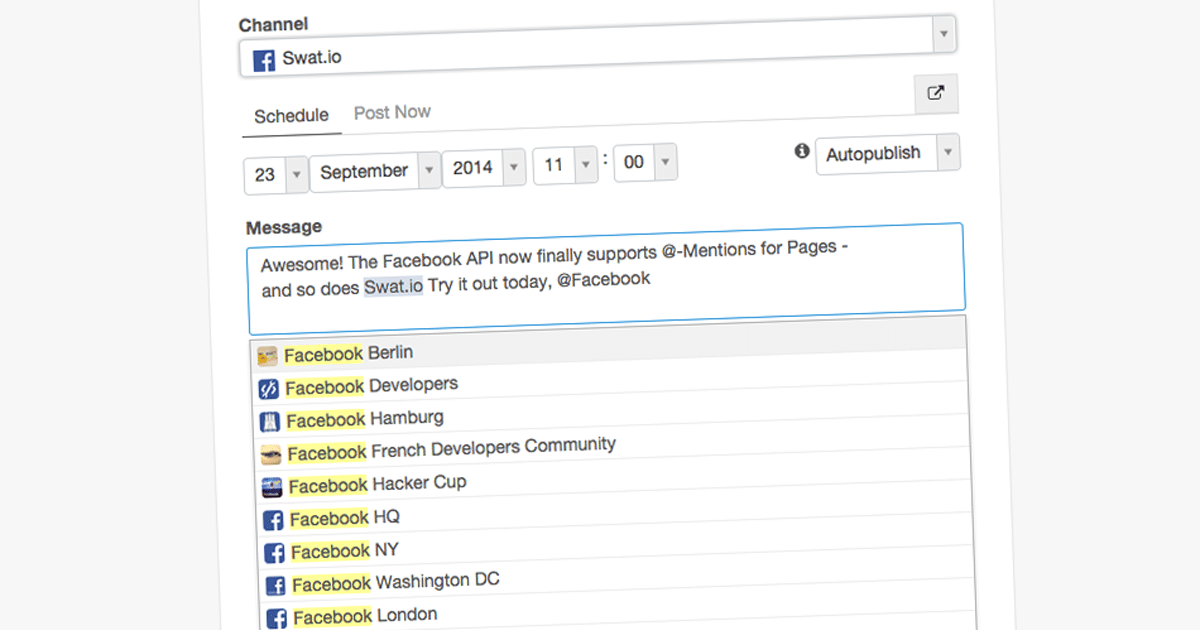Click the Facebook Berlin page icon
This screenshot has height=630, width=1200.
(267, 356)
